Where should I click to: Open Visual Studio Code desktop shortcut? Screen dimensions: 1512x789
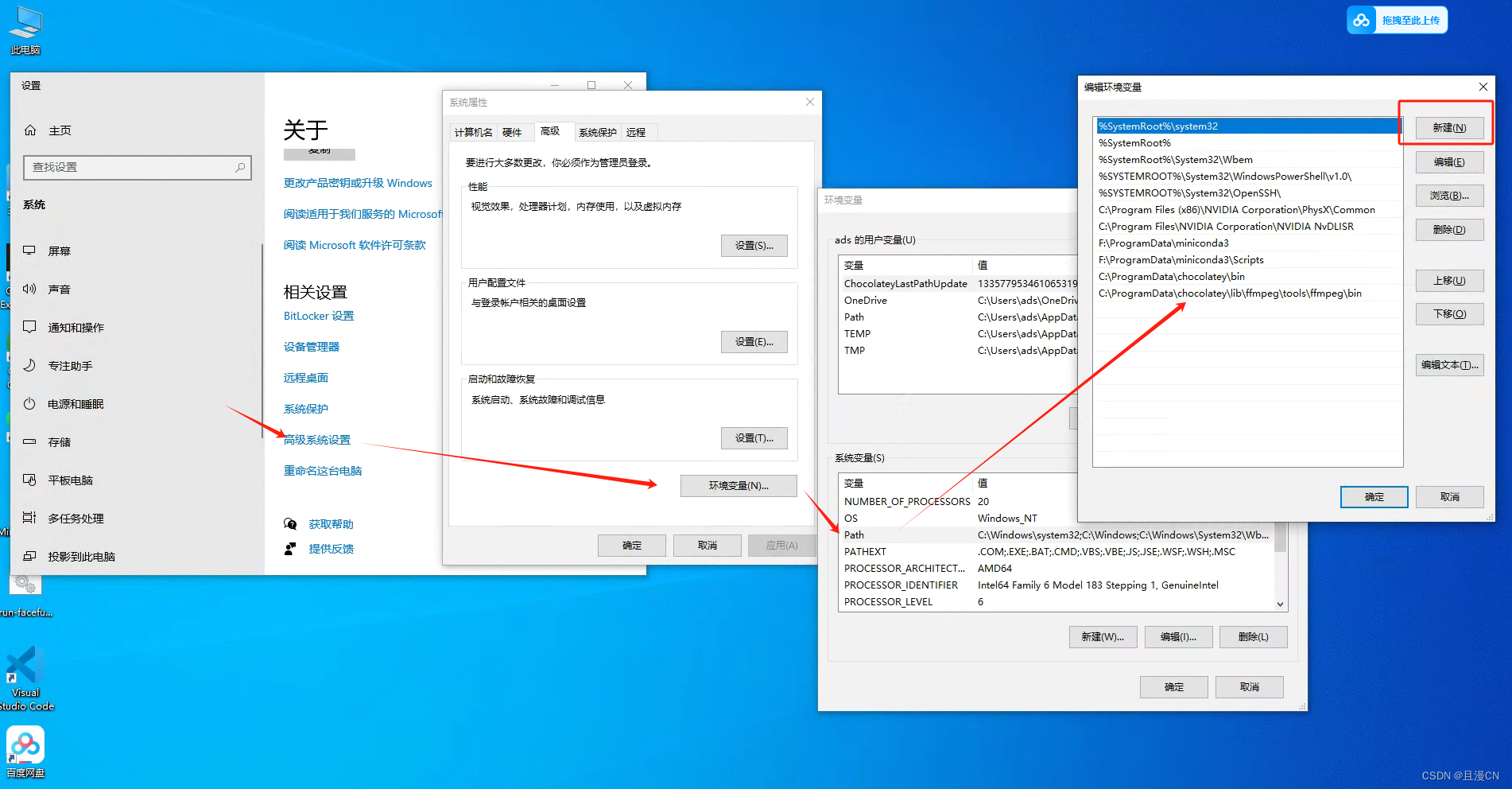[x=25, y=677]
